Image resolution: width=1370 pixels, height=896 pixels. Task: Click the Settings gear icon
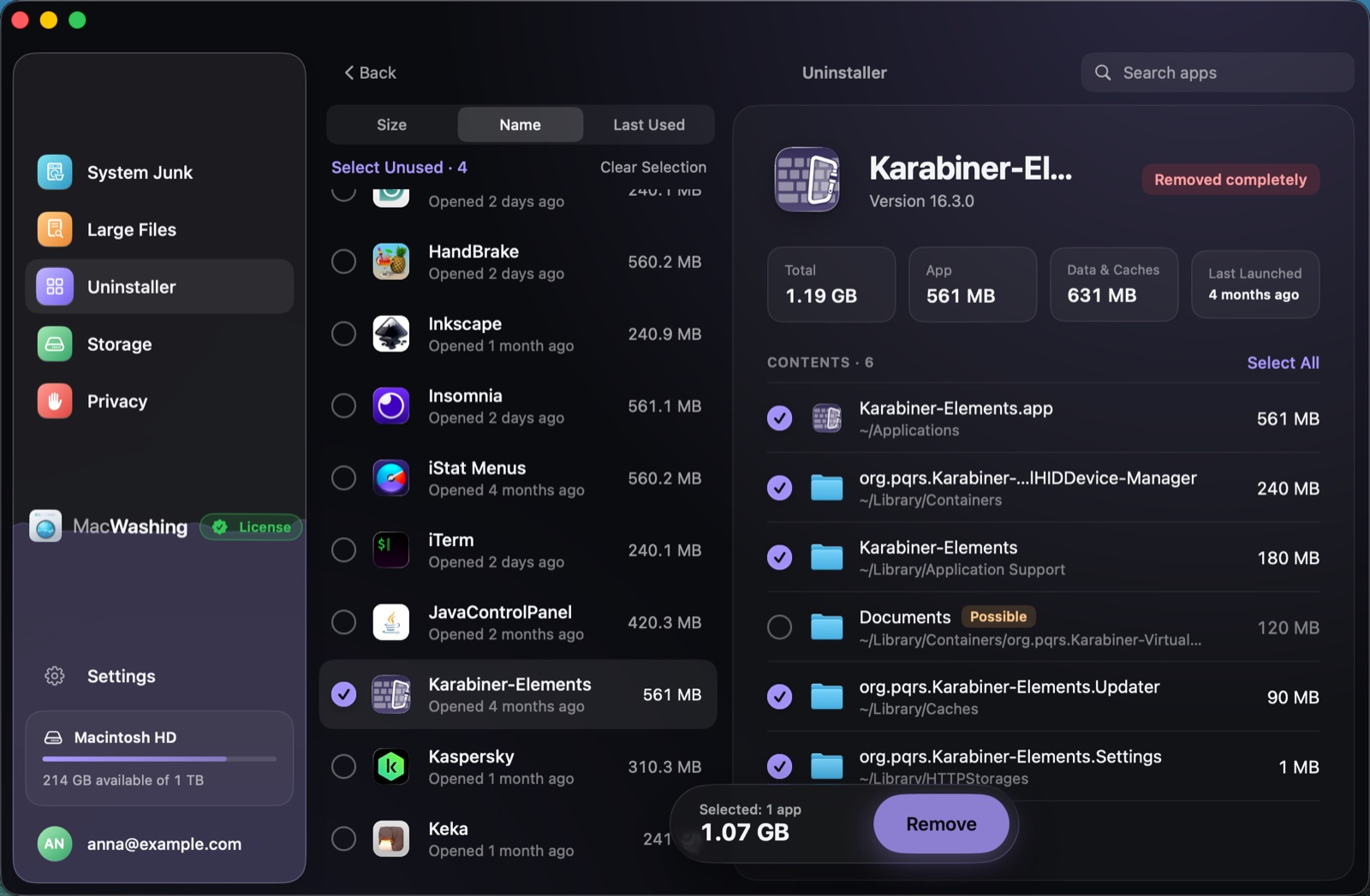[x=55, y=676]
